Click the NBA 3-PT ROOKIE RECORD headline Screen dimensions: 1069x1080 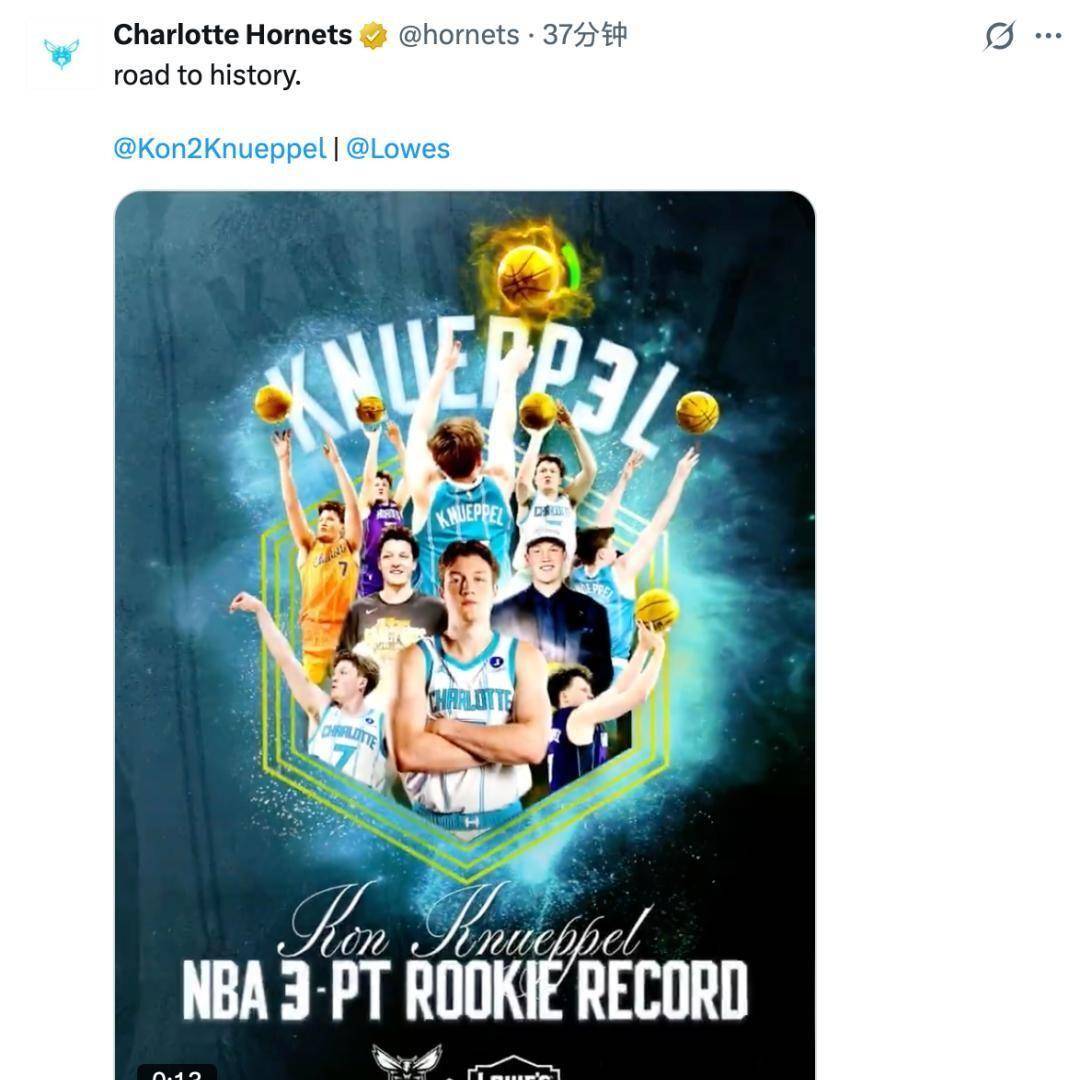click(x=465, y=990)
